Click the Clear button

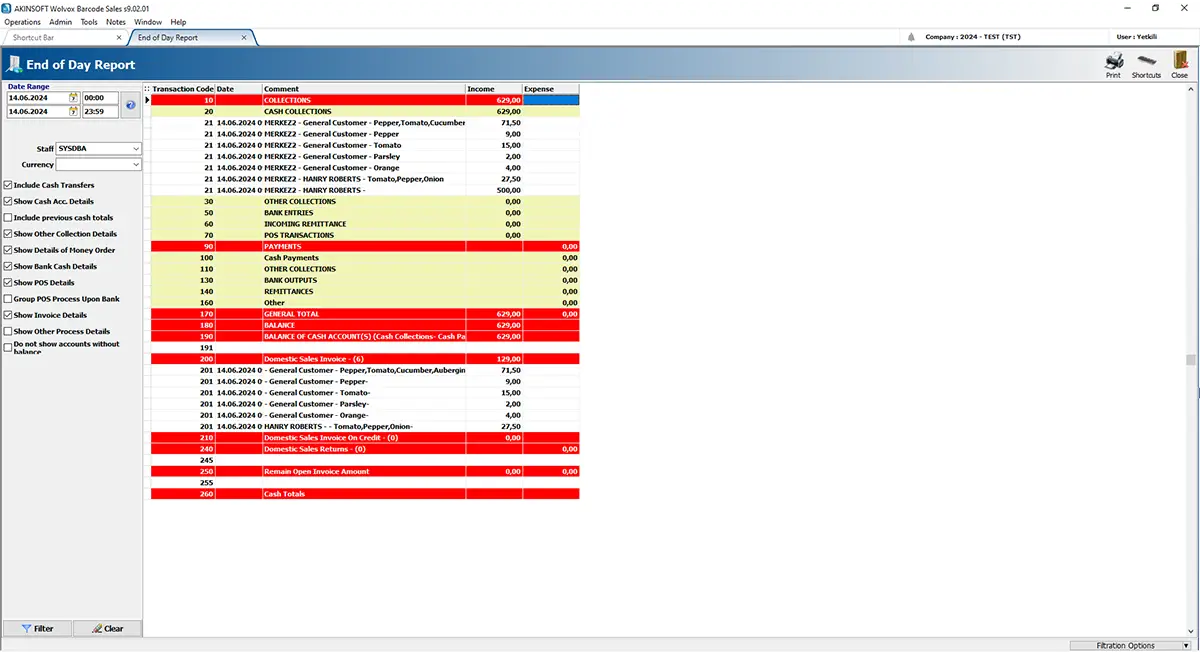[x=107, y=628]
